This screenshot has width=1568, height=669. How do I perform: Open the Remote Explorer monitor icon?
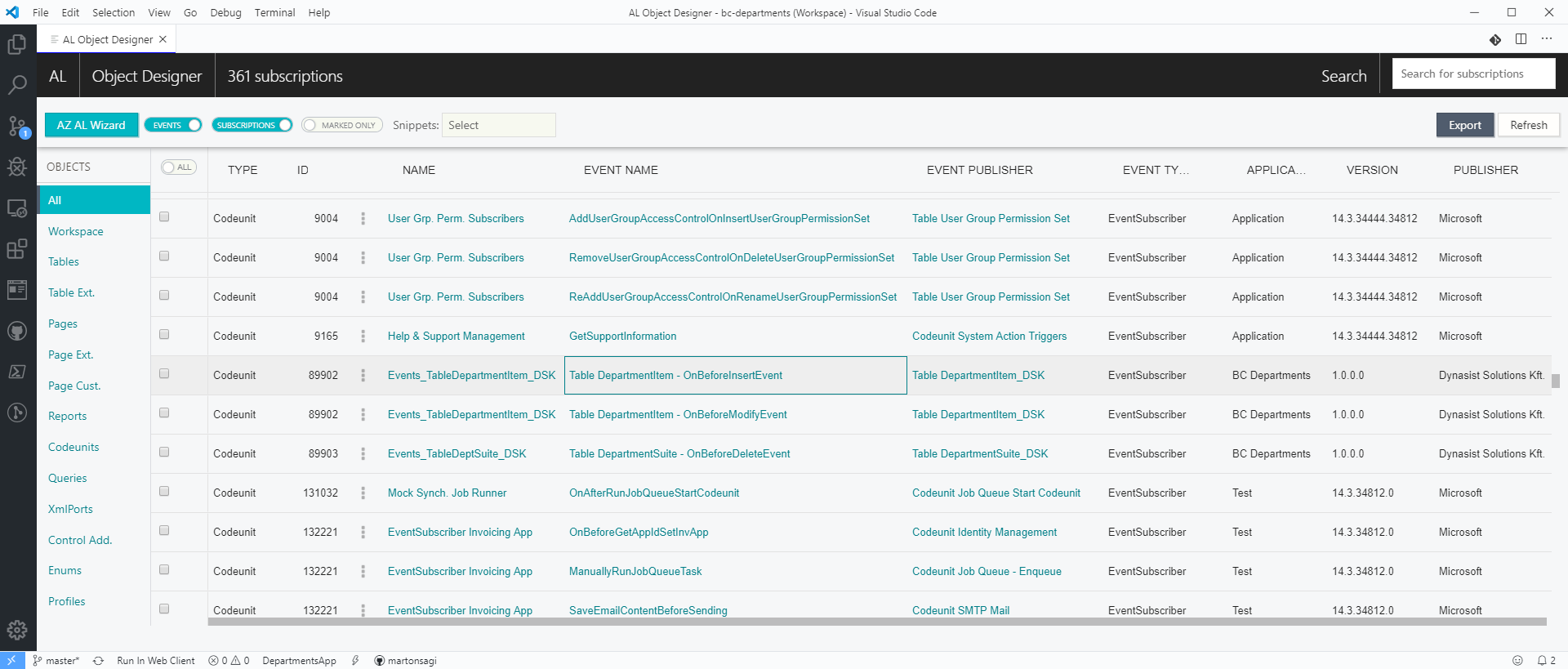pos(17,209)
